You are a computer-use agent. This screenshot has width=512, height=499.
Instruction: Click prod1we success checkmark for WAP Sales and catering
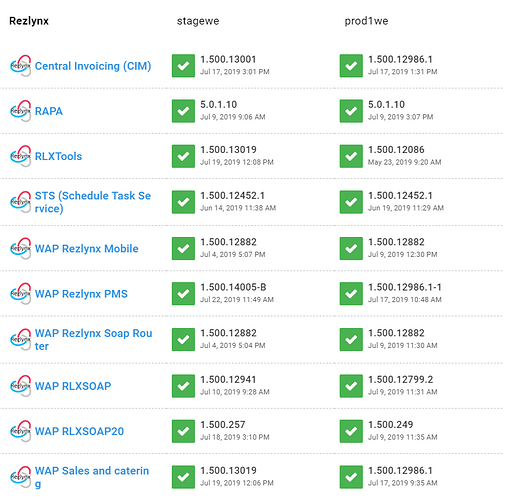(351, 477)
